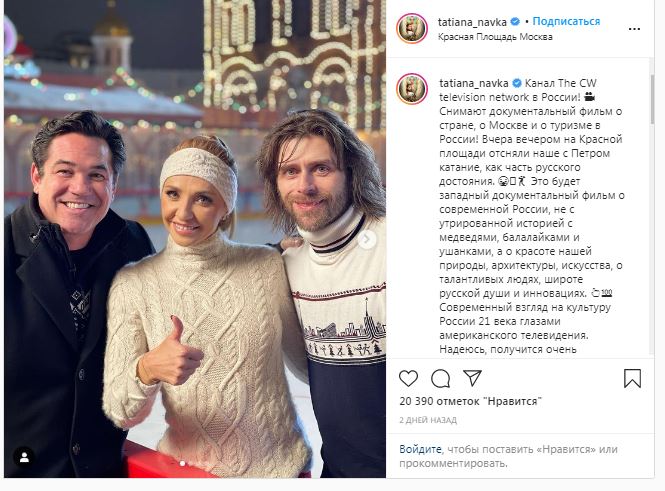Image resolution: width=665 pixels, height=491 pixels.
Task: Advance to the next photo with the arrow
Action: (x=366, y=240)
